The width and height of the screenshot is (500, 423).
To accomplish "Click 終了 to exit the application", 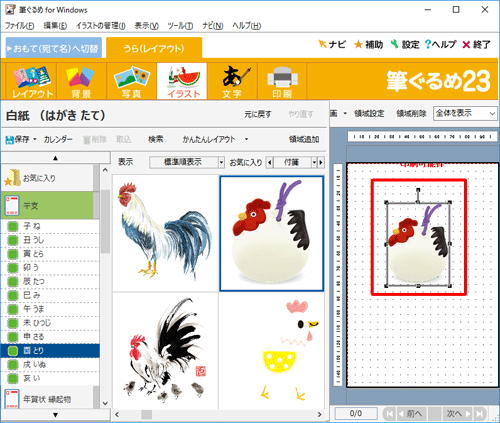I will click(x=476, y=44).
